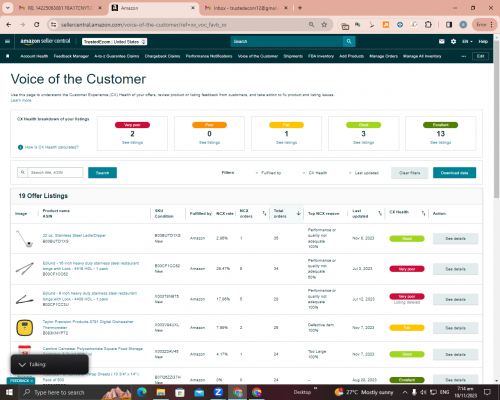This screenshot has height=400, width=500.
Task: Open Performance Notifications menu item
Action: [209, 56]
